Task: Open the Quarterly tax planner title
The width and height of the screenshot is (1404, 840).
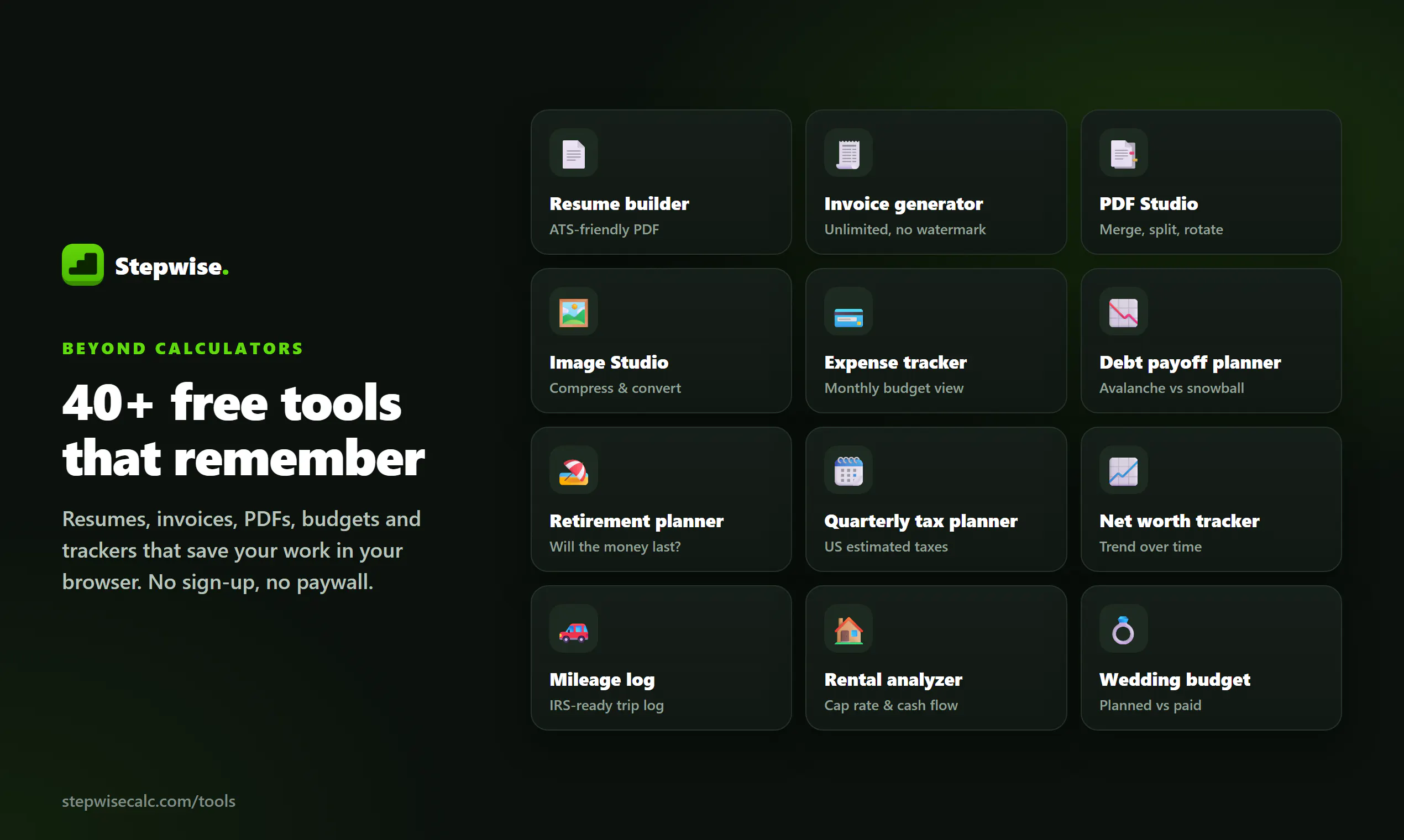Action: pos(920,521)
